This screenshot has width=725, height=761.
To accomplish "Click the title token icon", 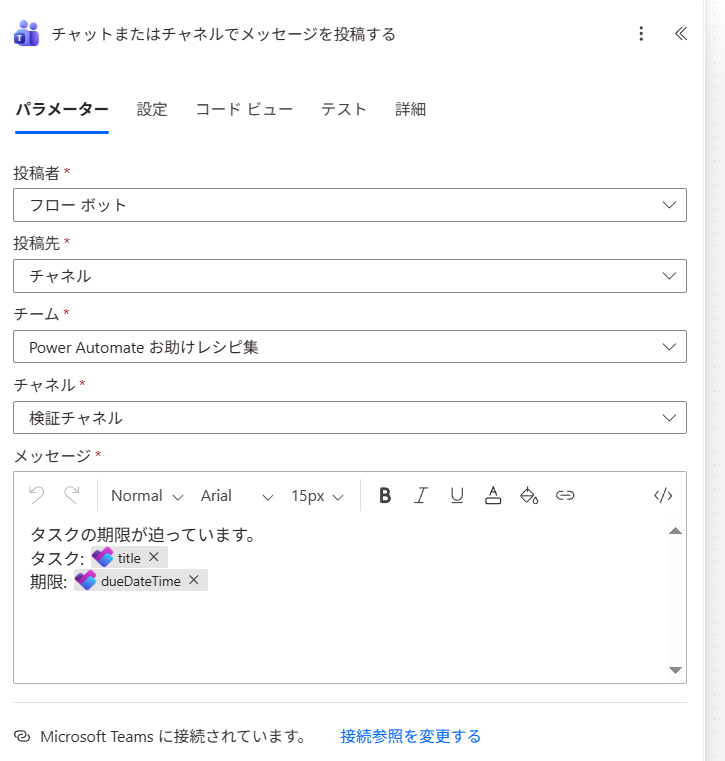I will click(103, 557).
